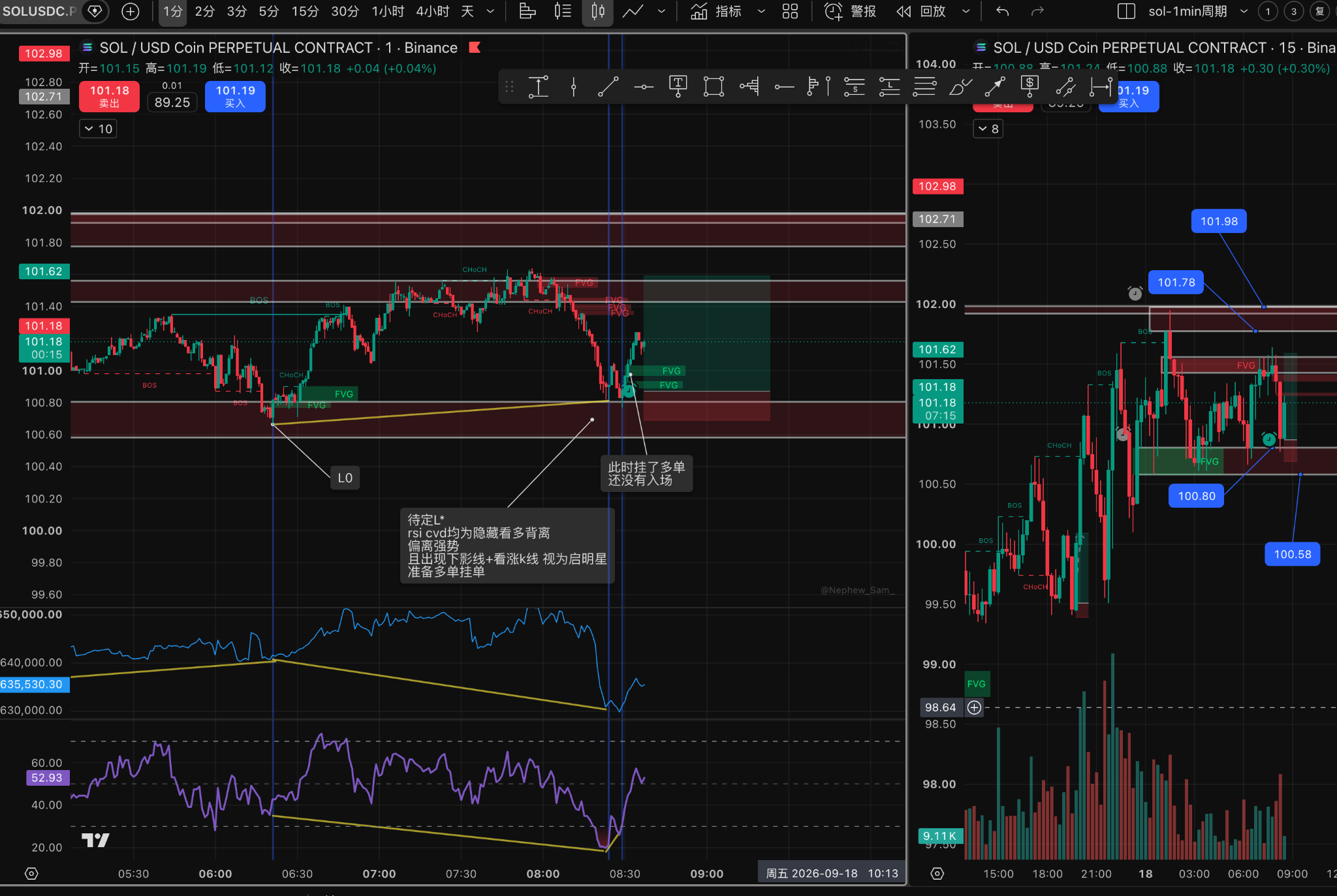Click the 89.25 order quantity field
This screenshot has height=896, width=1337.
[x=172, y=102]
